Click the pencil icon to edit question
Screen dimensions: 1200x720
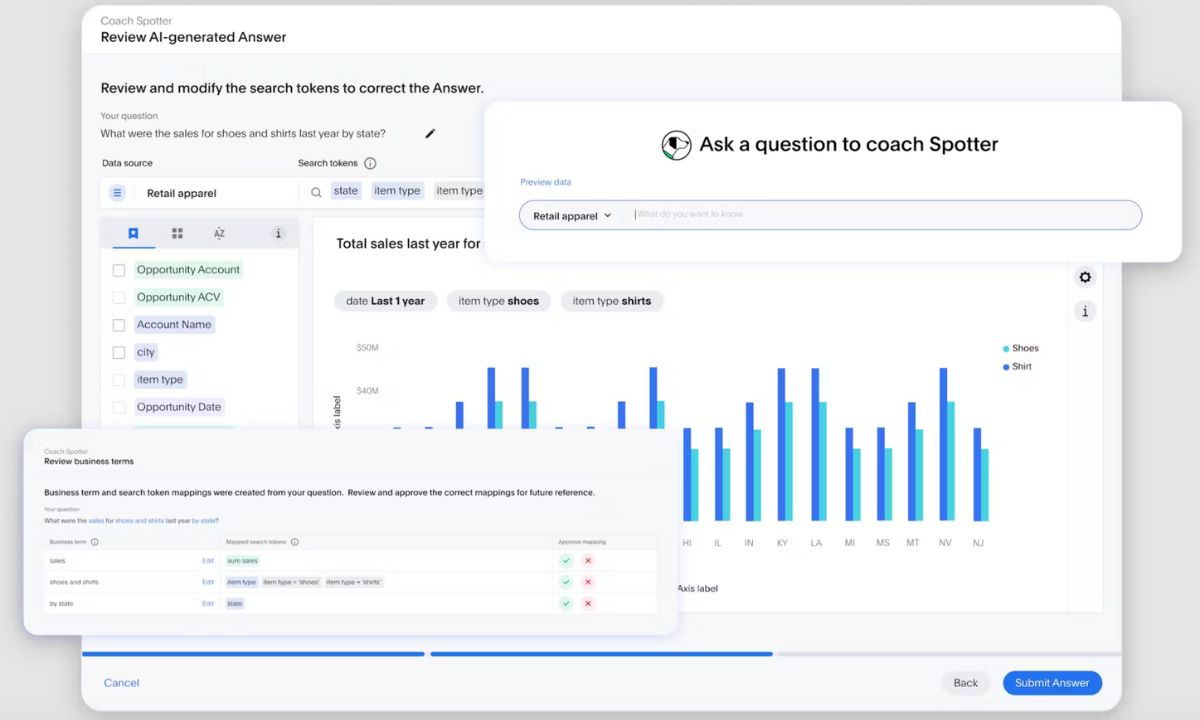(x=431, y=134)
